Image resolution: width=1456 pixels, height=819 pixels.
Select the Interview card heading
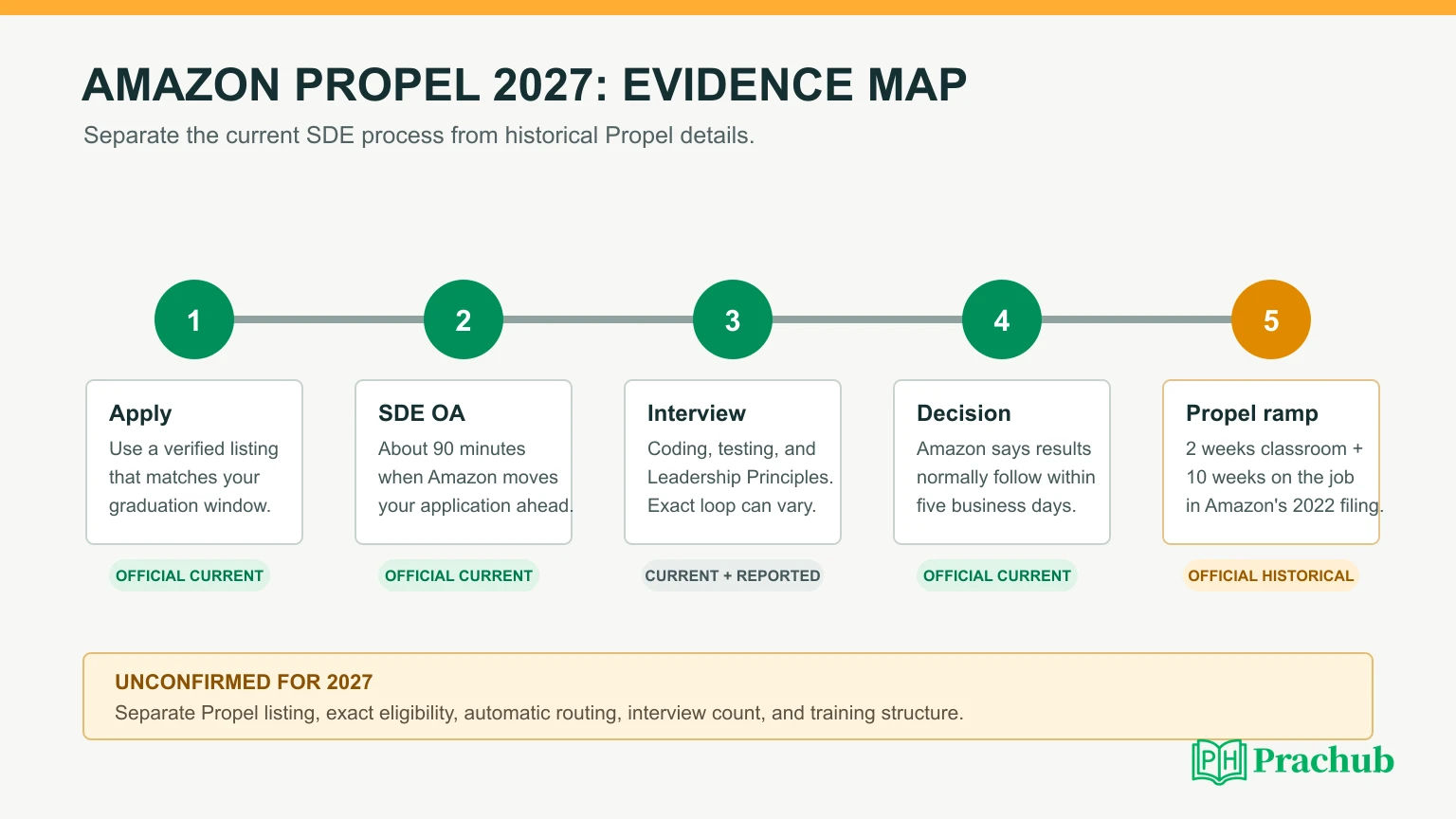coord(697,413)
